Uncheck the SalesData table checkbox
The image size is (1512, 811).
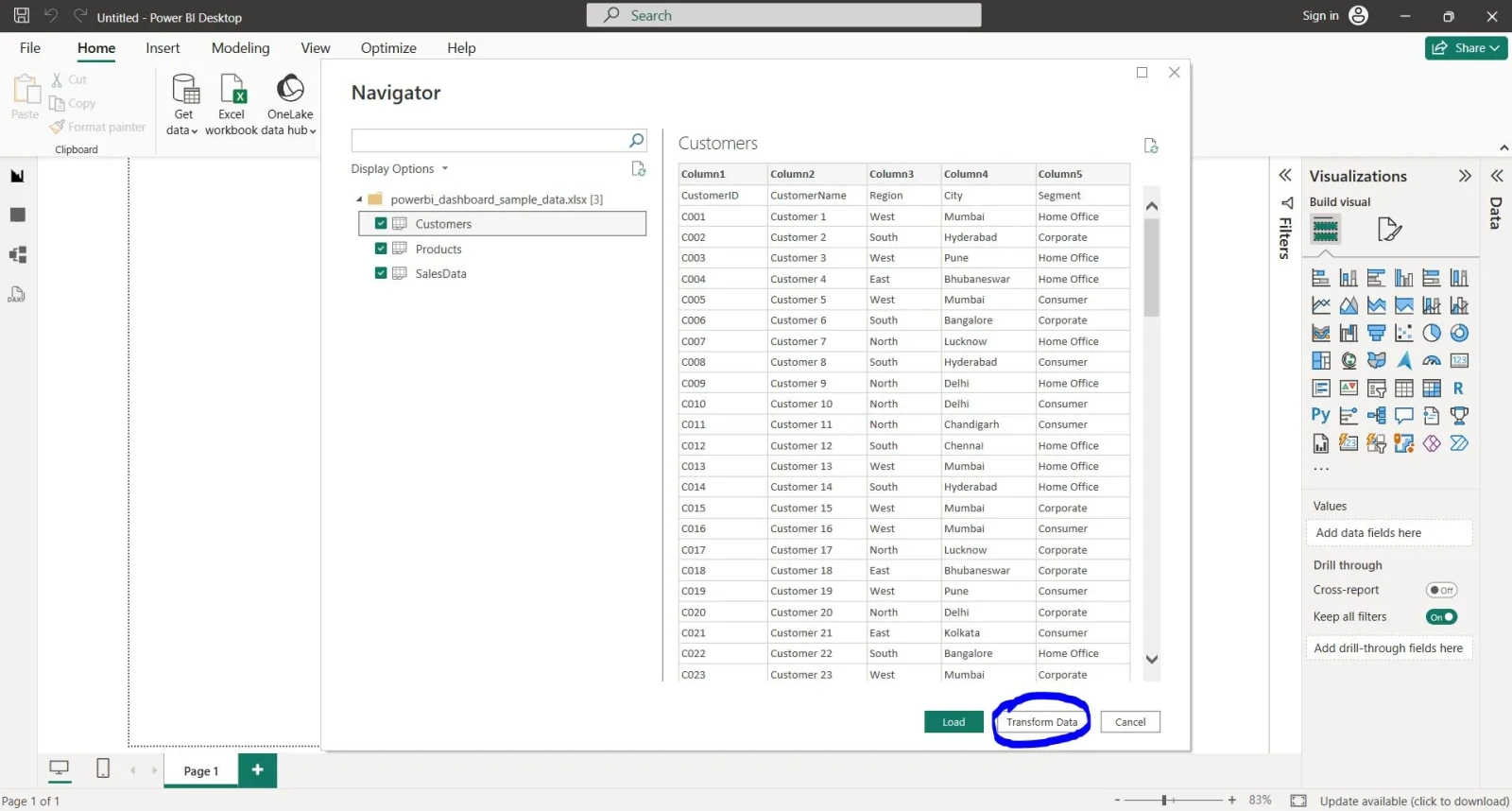(x=381, y=273)
